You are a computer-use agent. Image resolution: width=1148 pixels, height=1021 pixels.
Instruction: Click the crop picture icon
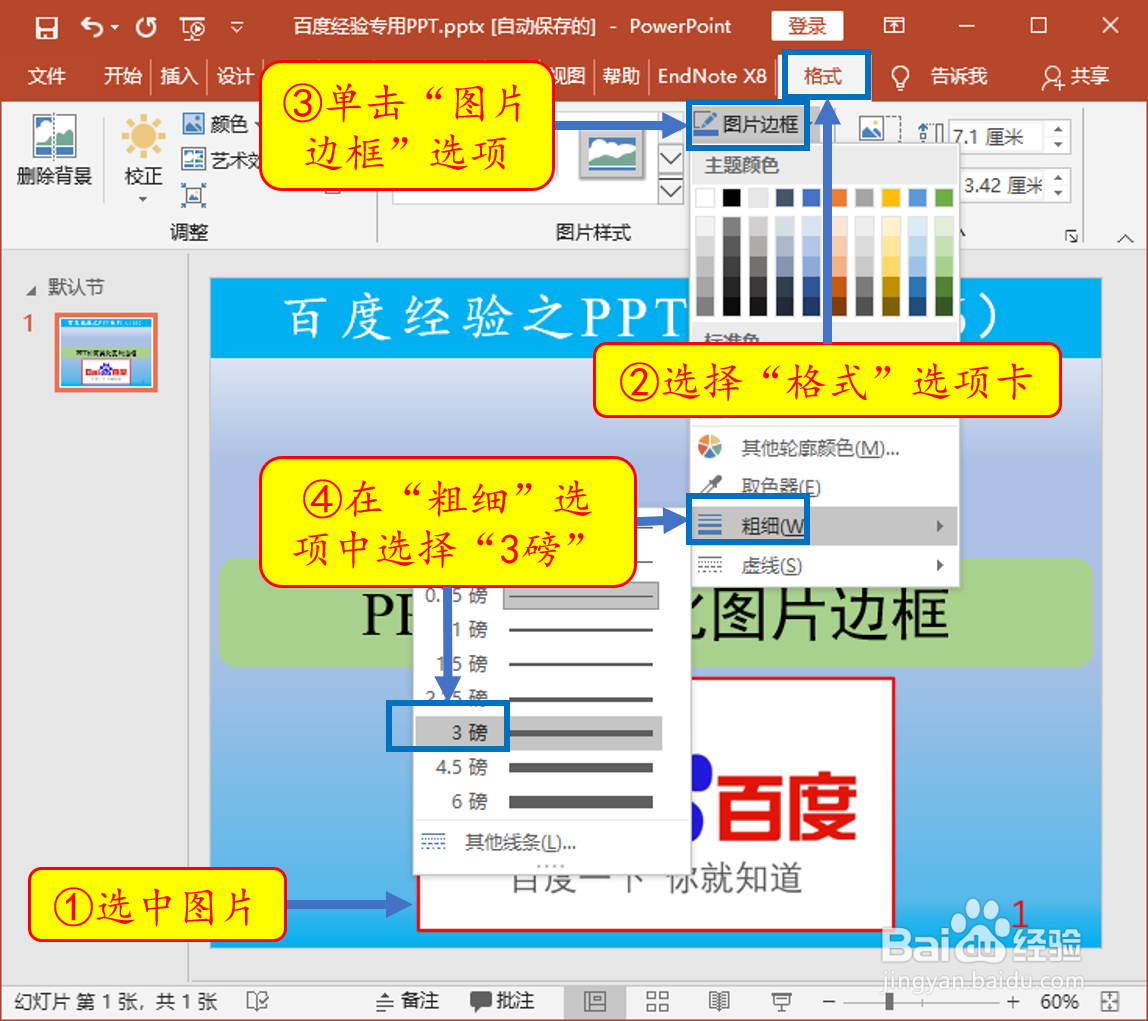click(x=881, y=130)
